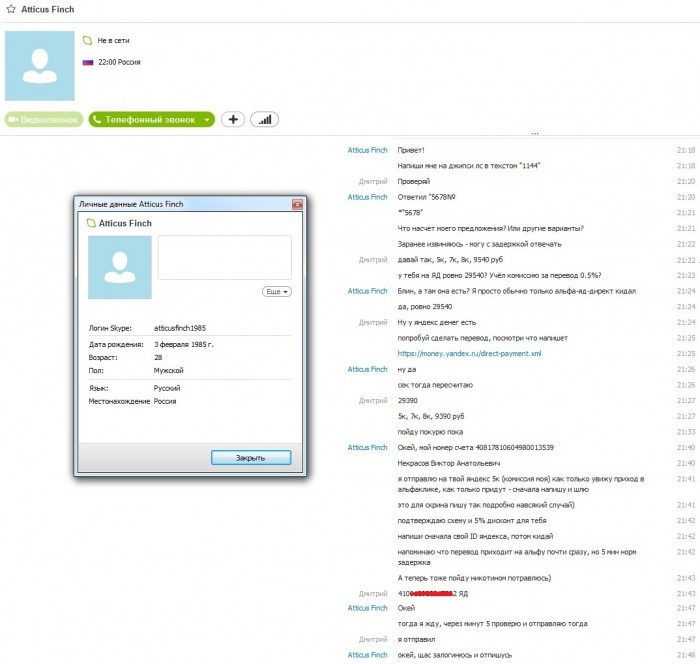Close the Личные данные dialog with X

[297, 205]
